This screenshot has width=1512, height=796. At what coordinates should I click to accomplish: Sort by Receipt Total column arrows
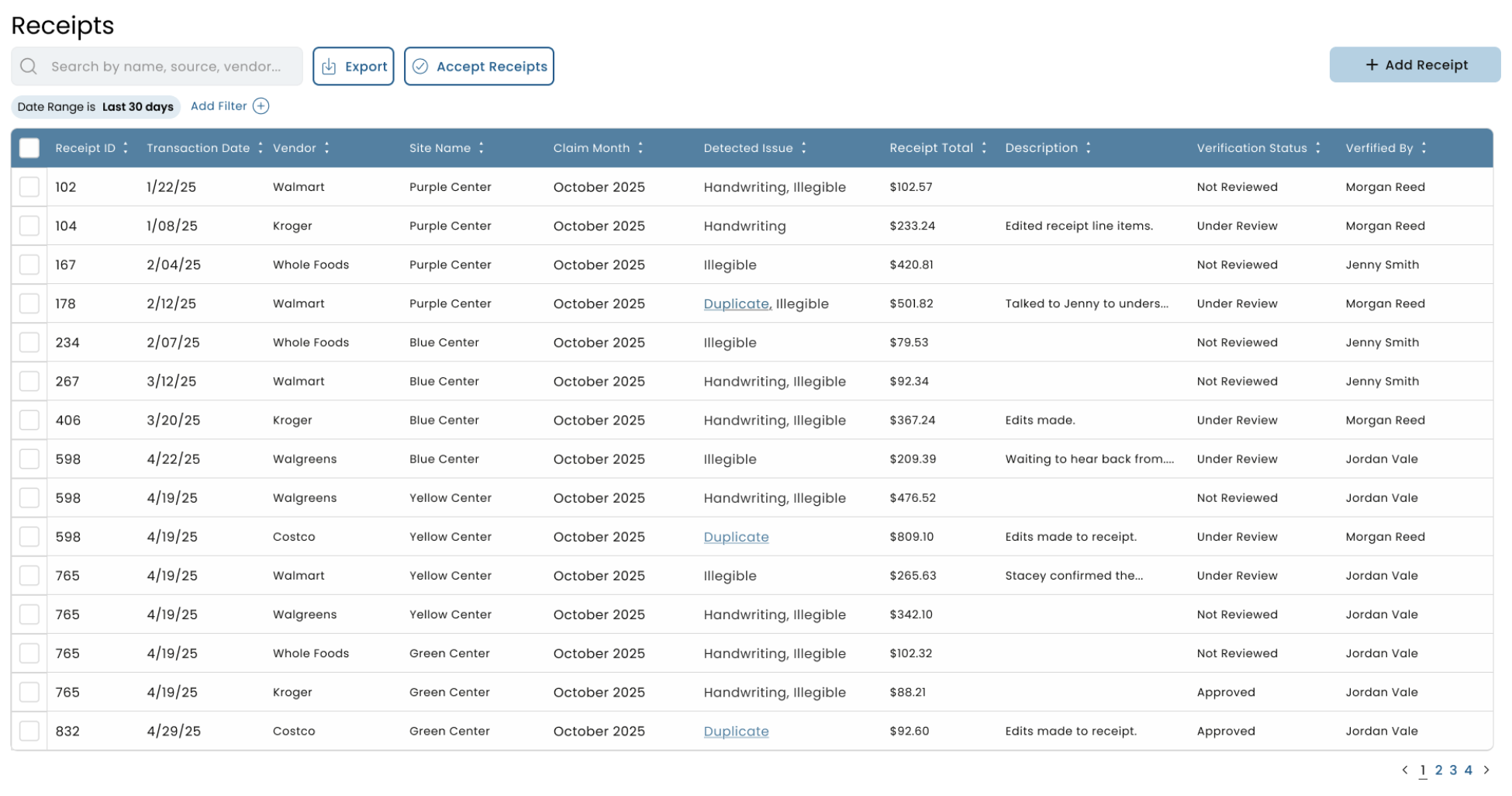click(984, 148)
